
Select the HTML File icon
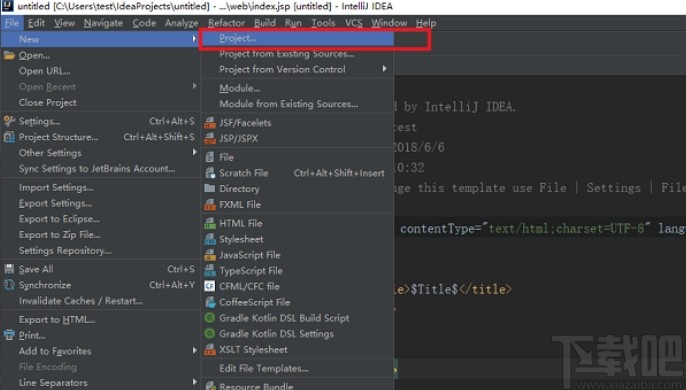pyautogui.click(x=210, y=223)
